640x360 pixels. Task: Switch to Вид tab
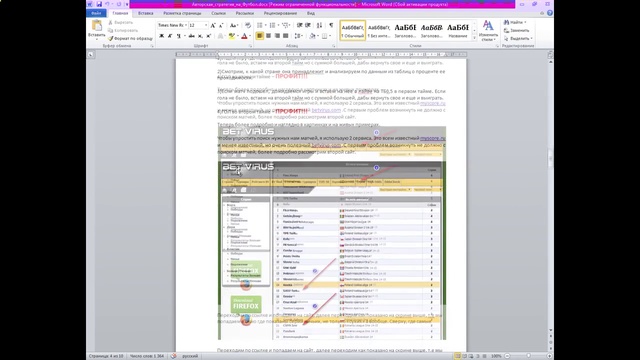311,13
